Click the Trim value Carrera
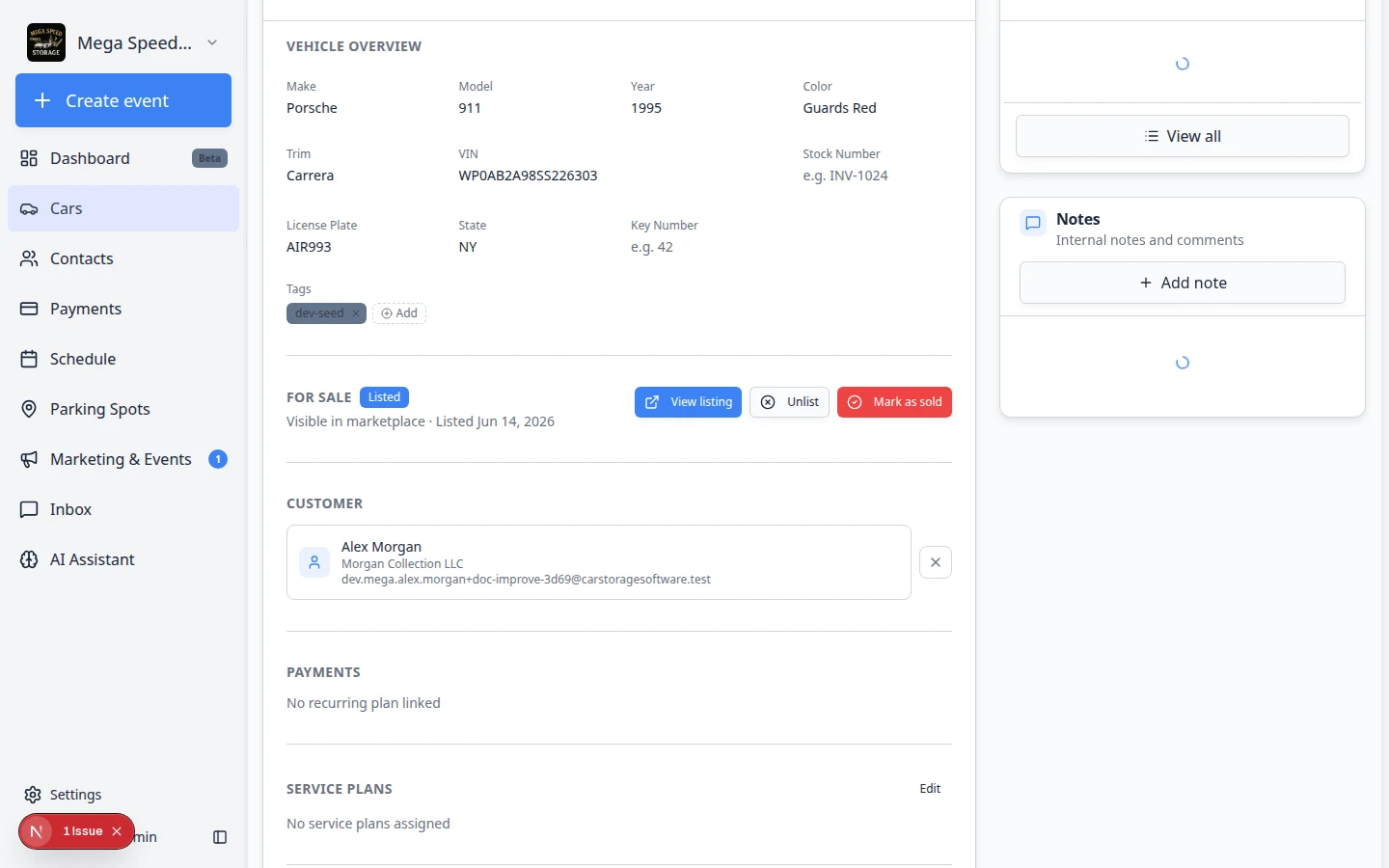The width and height of the screenshot is (1389, 868). tap(310, 176)
